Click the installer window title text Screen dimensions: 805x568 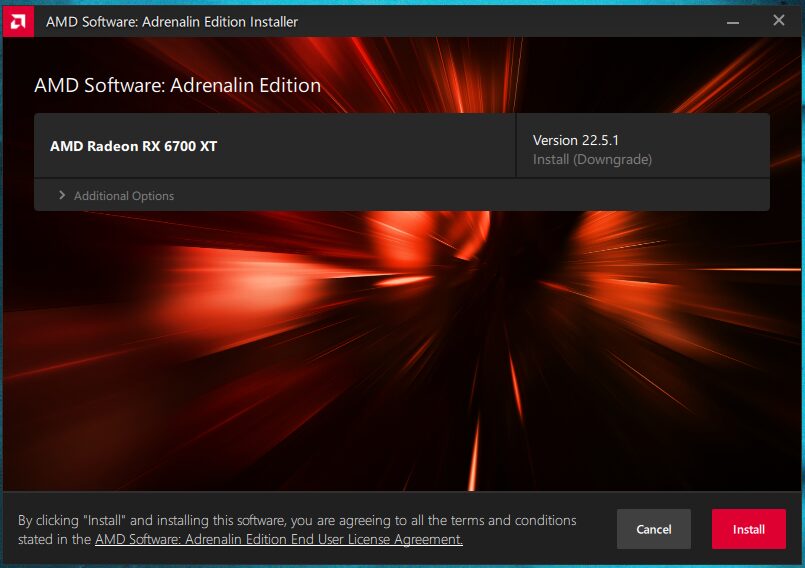coord(171,22)
